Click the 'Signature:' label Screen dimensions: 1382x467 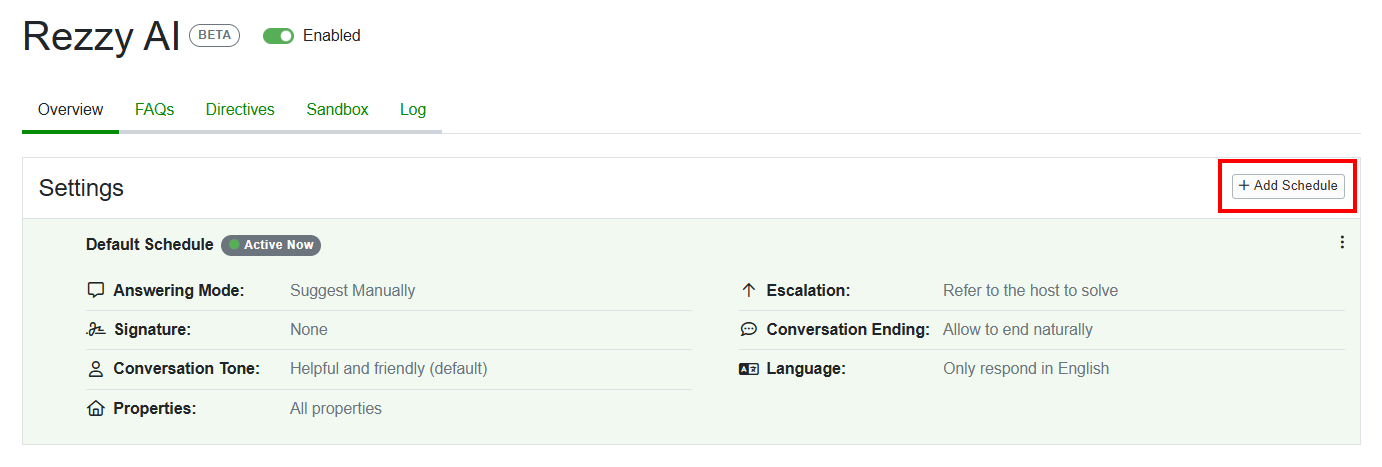tap(152, 330)
